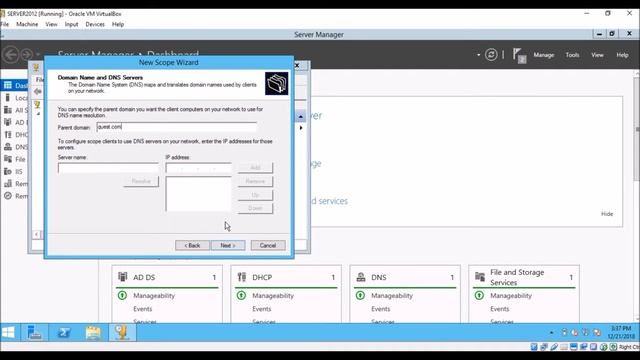Open the navigation history dropdown beside the arrows
The width and height of the screenshot is (640, 360).
(x=38, y=54)
